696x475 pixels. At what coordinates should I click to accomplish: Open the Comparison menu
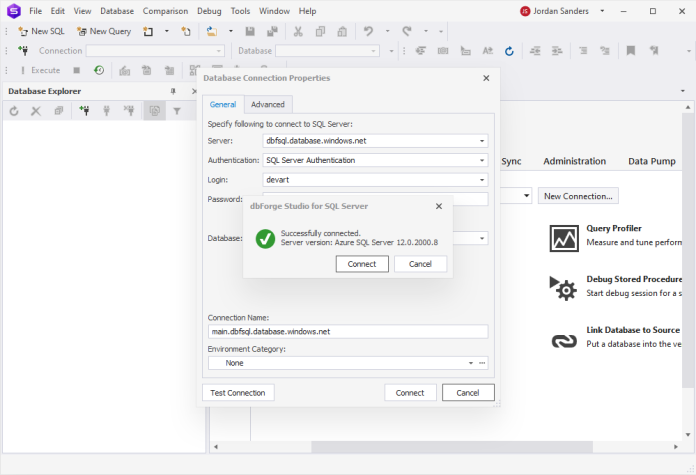point(165,11)
